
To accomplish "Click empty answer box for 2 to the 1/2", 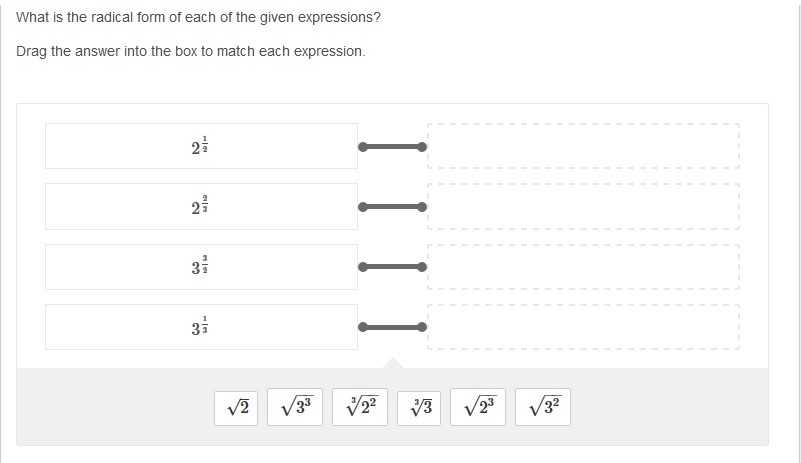I will (583, 146).
